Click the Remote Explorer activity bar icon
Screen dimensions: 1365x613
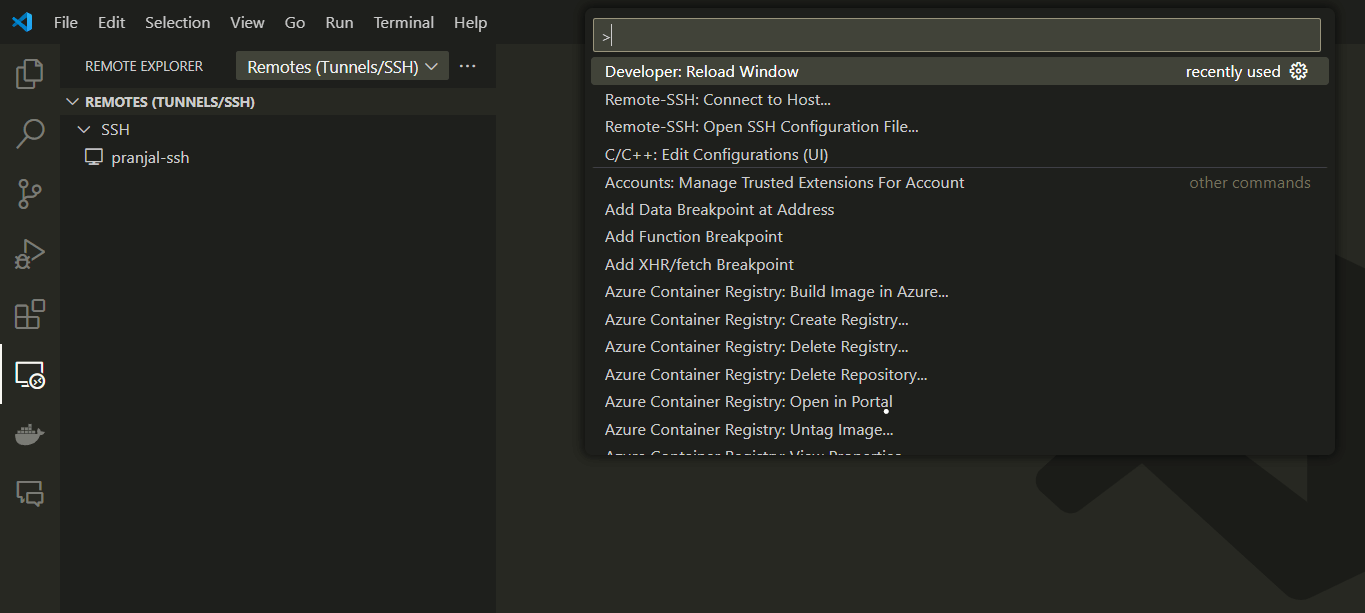[x=30, y=375]
